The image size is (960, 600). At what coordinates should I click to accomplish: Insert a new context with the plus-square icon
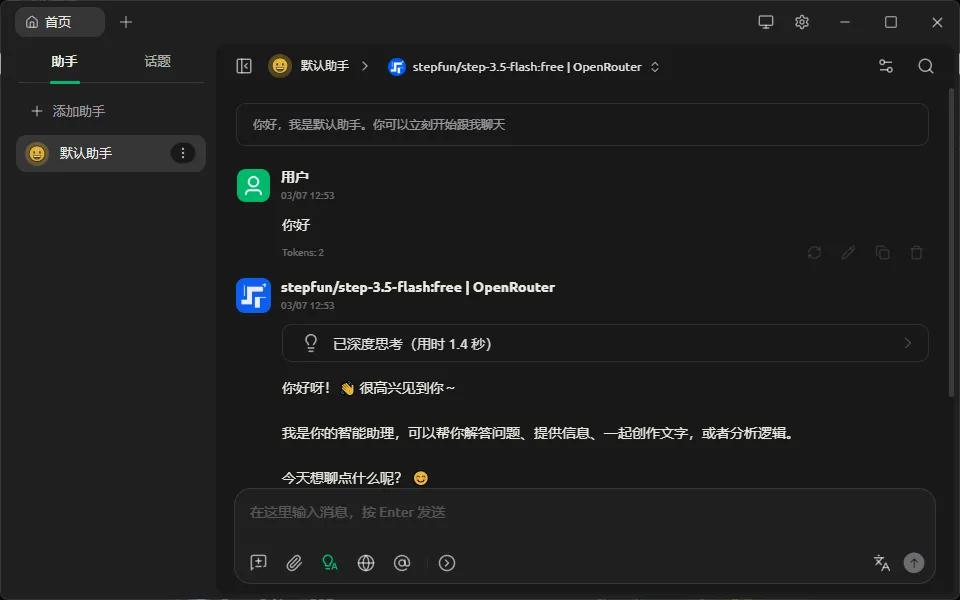pos(258,563)
